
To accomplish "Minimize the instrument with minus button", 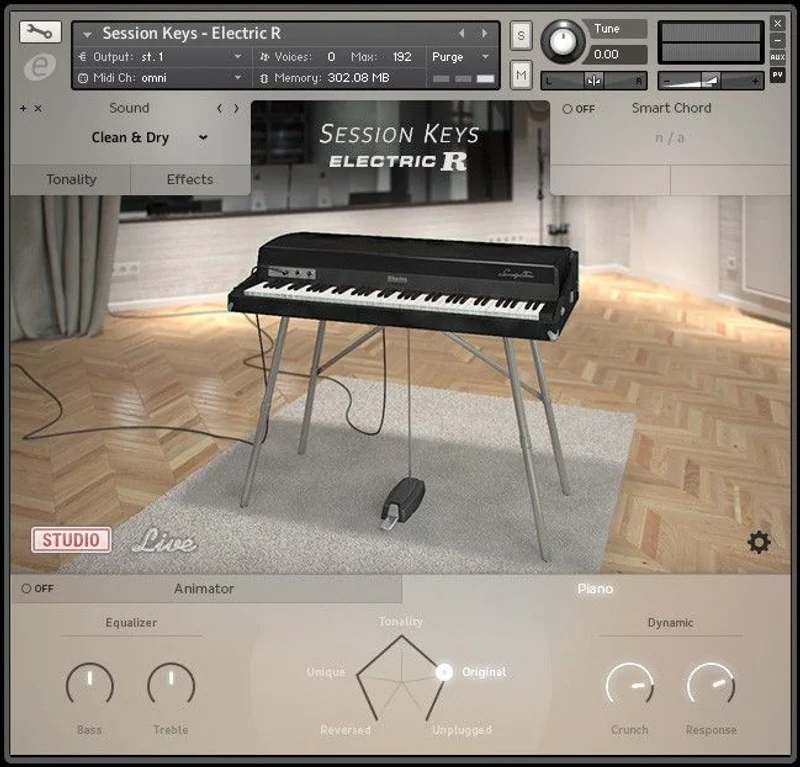I will click(x=777, y=40).
